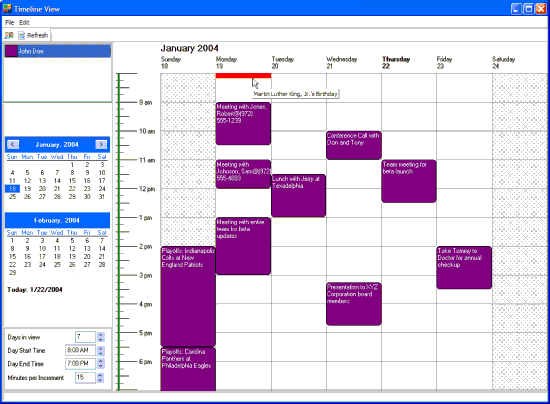Increase the Days in view value

coord(101,335)
